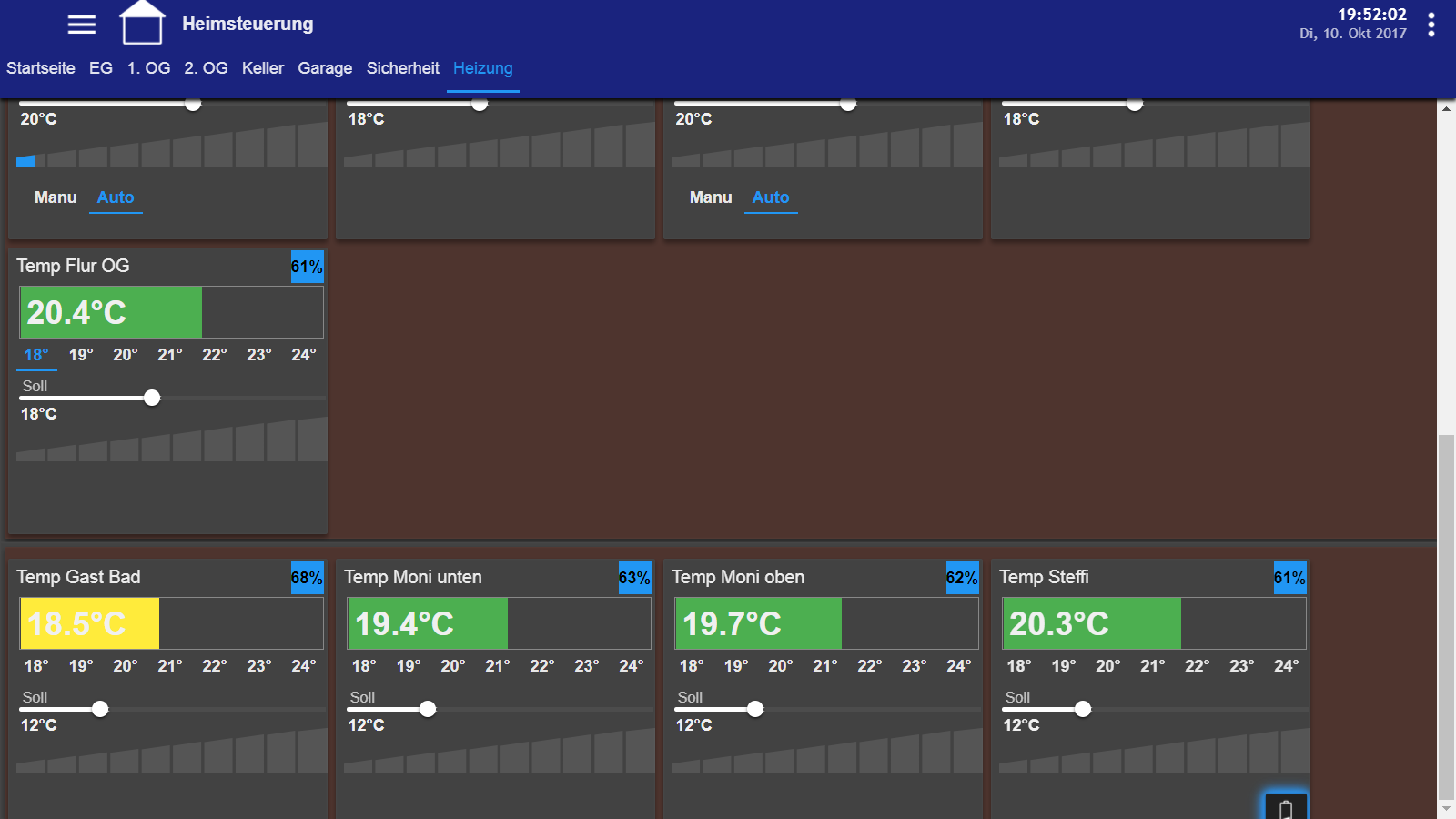The width and height of the screenshot is (1456, 819).
Task: Set Temp Flur OG target to 20°
Action: [x=126, y=355]
